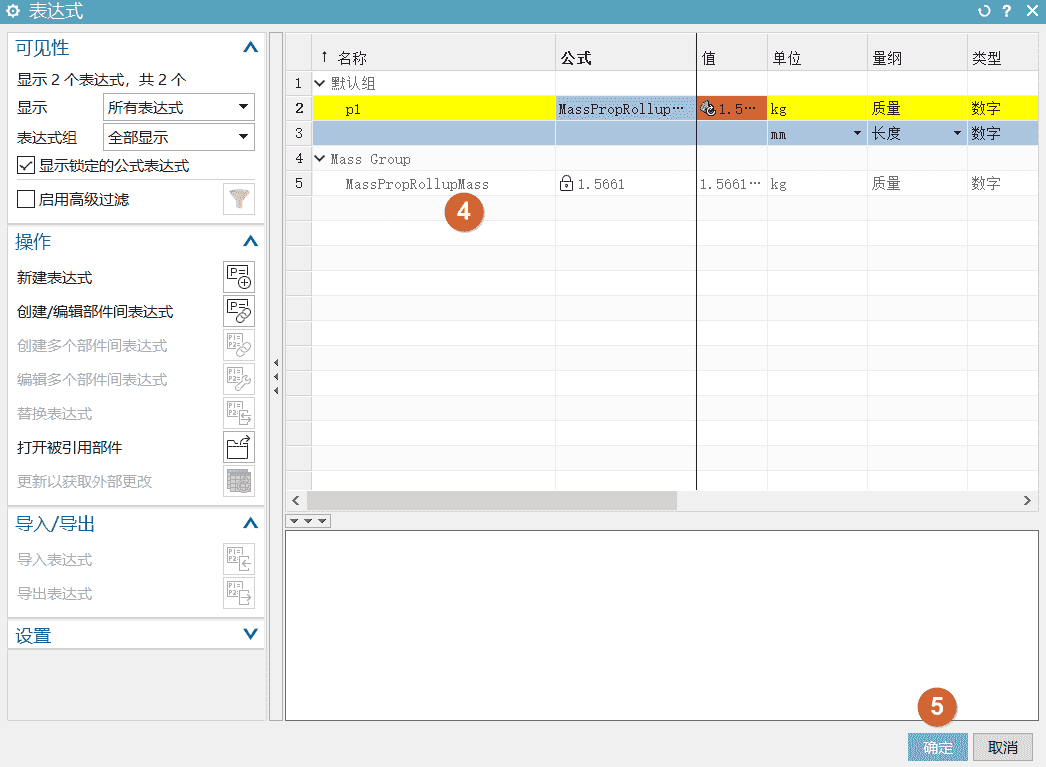
Task: Collapse the 操作 section
Action: click(250, 241)
